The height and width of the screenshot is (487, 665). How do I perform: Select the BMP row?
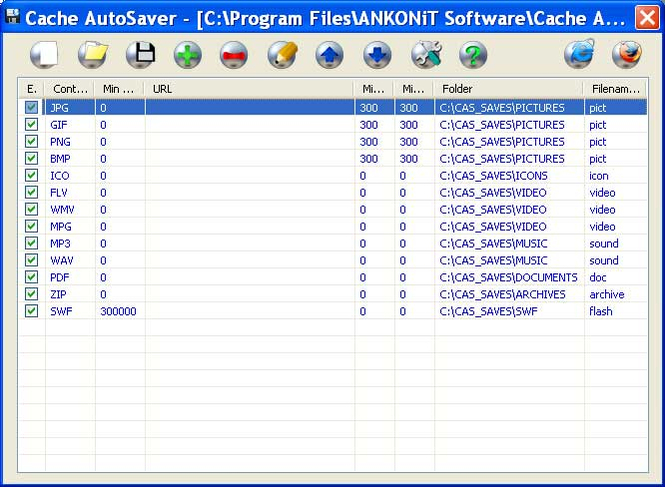coord(333,159)
